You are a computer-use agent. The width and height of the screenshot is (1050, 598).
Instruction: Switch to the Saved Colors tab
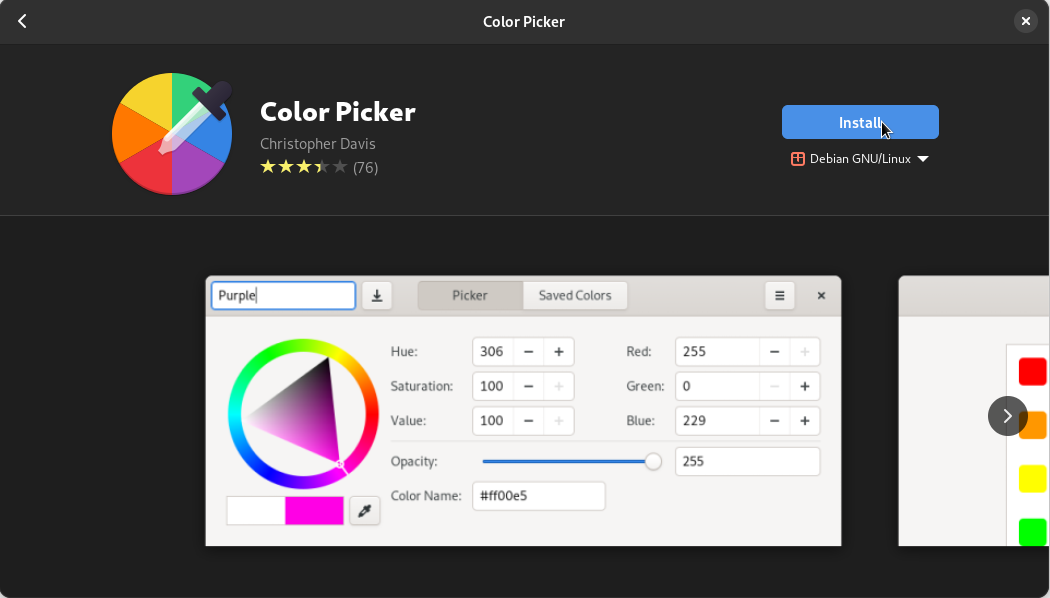point(574,295)
